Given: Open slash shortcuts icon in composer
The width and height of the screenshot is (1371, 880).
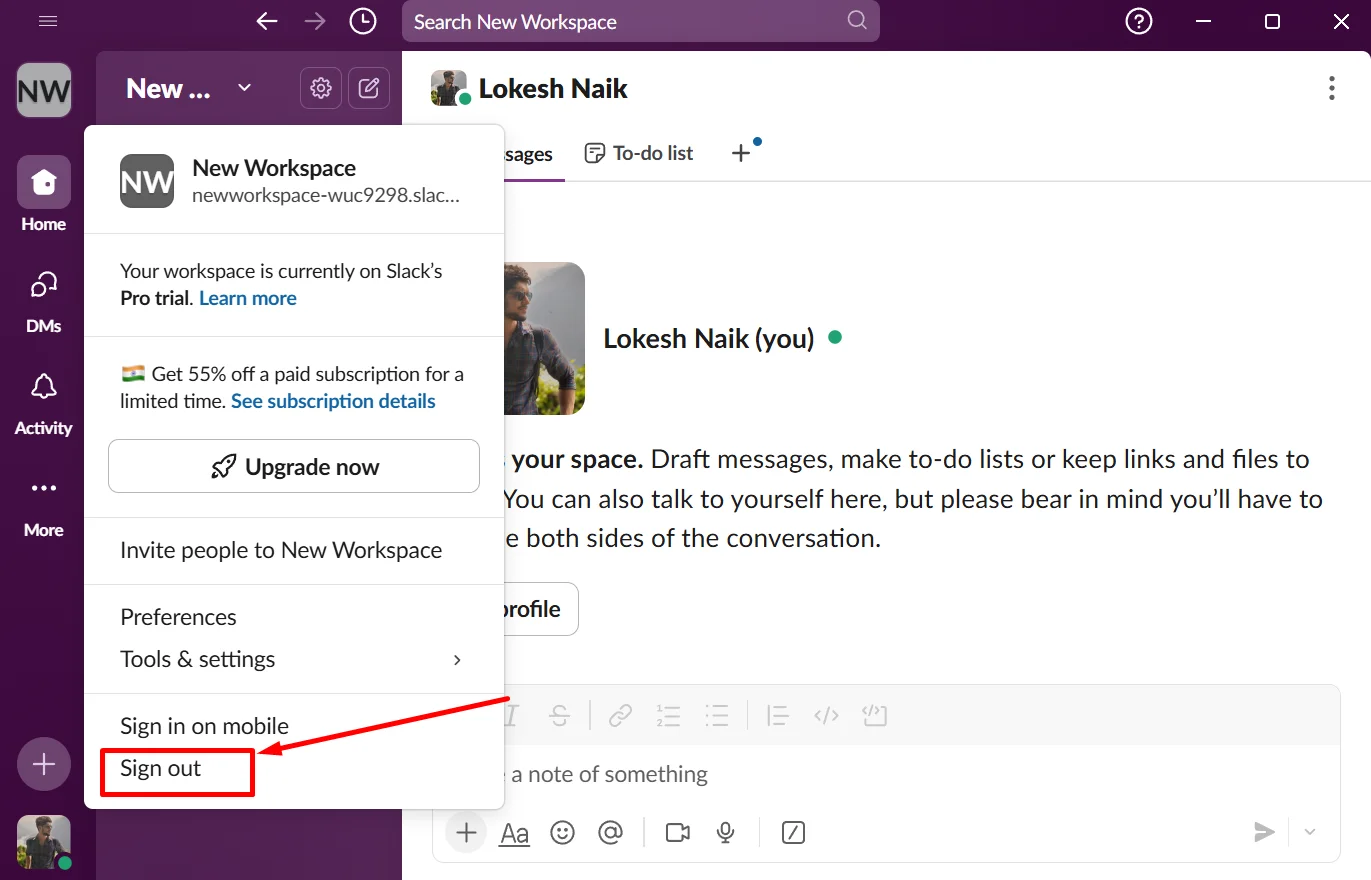Looking at the screenshot, I should (x=793, y=832).
